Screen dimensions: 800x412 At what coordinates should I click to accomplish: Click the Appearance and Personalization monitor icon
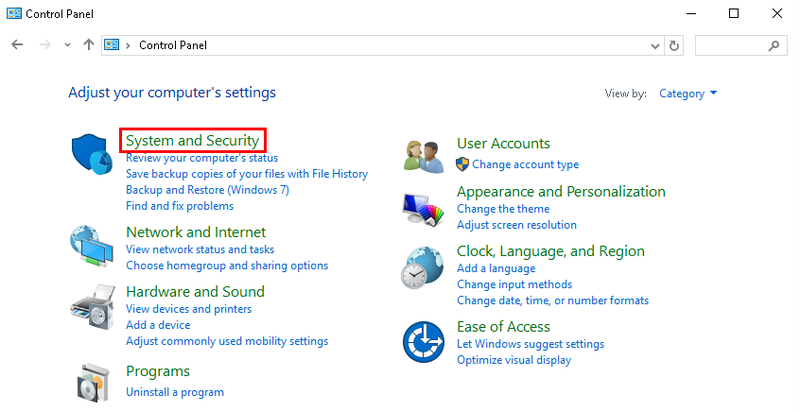click(x=424, y=208)
